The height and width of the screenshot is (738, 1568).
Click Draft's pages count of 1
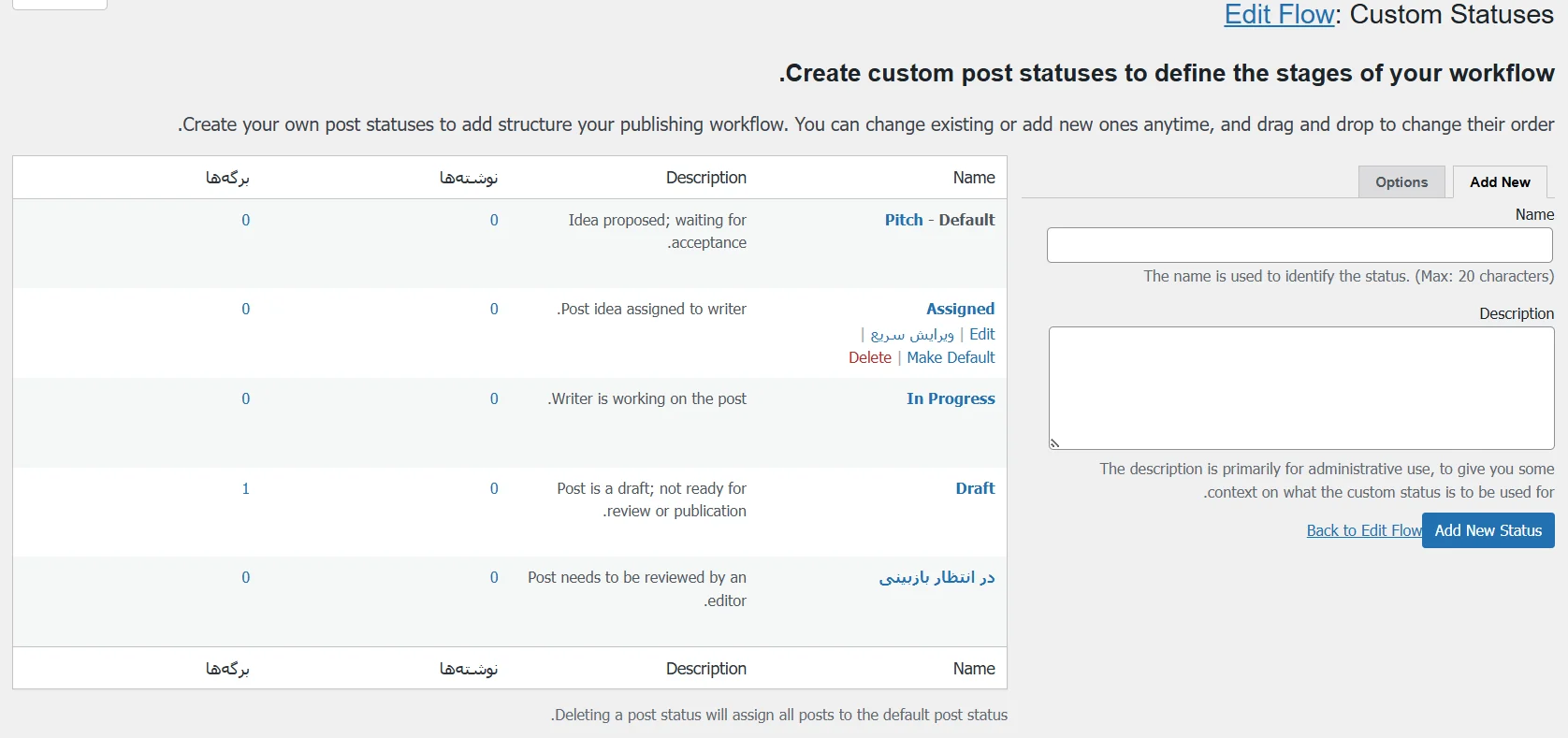246,488
